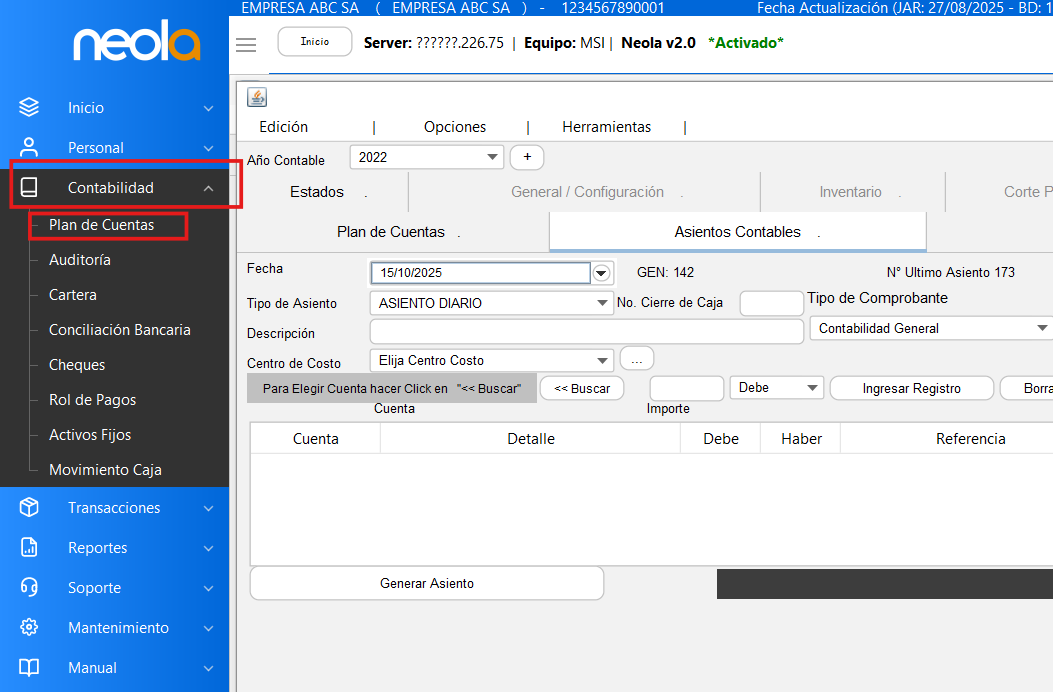Click the Soporte headset icon
This screenshot has width=1053, height=692.
30,588
